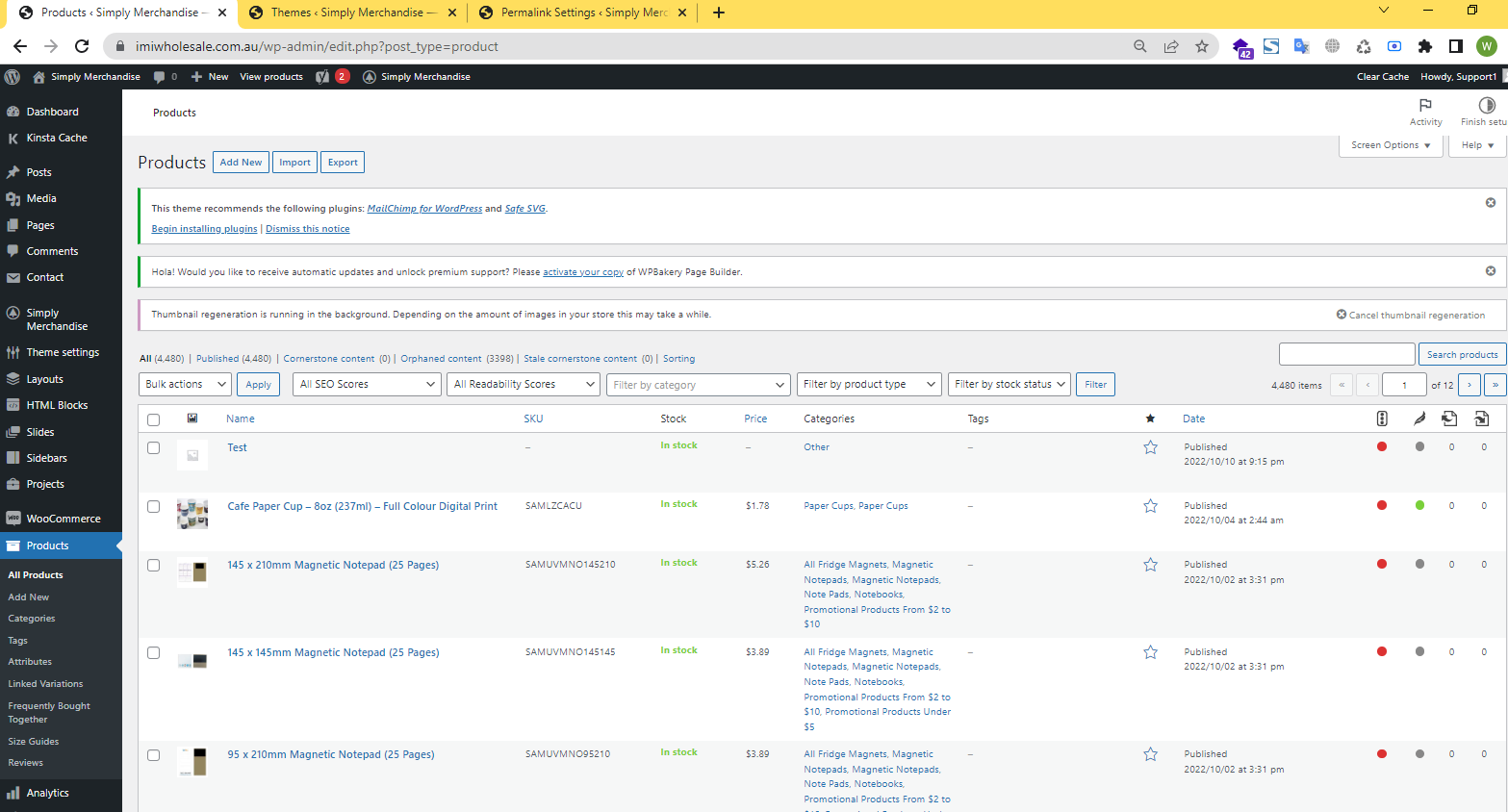Open the Cafe Paper Cup product link
Image resolution: width=1508 pixels, height=812 pixels.
pos(362,506)
